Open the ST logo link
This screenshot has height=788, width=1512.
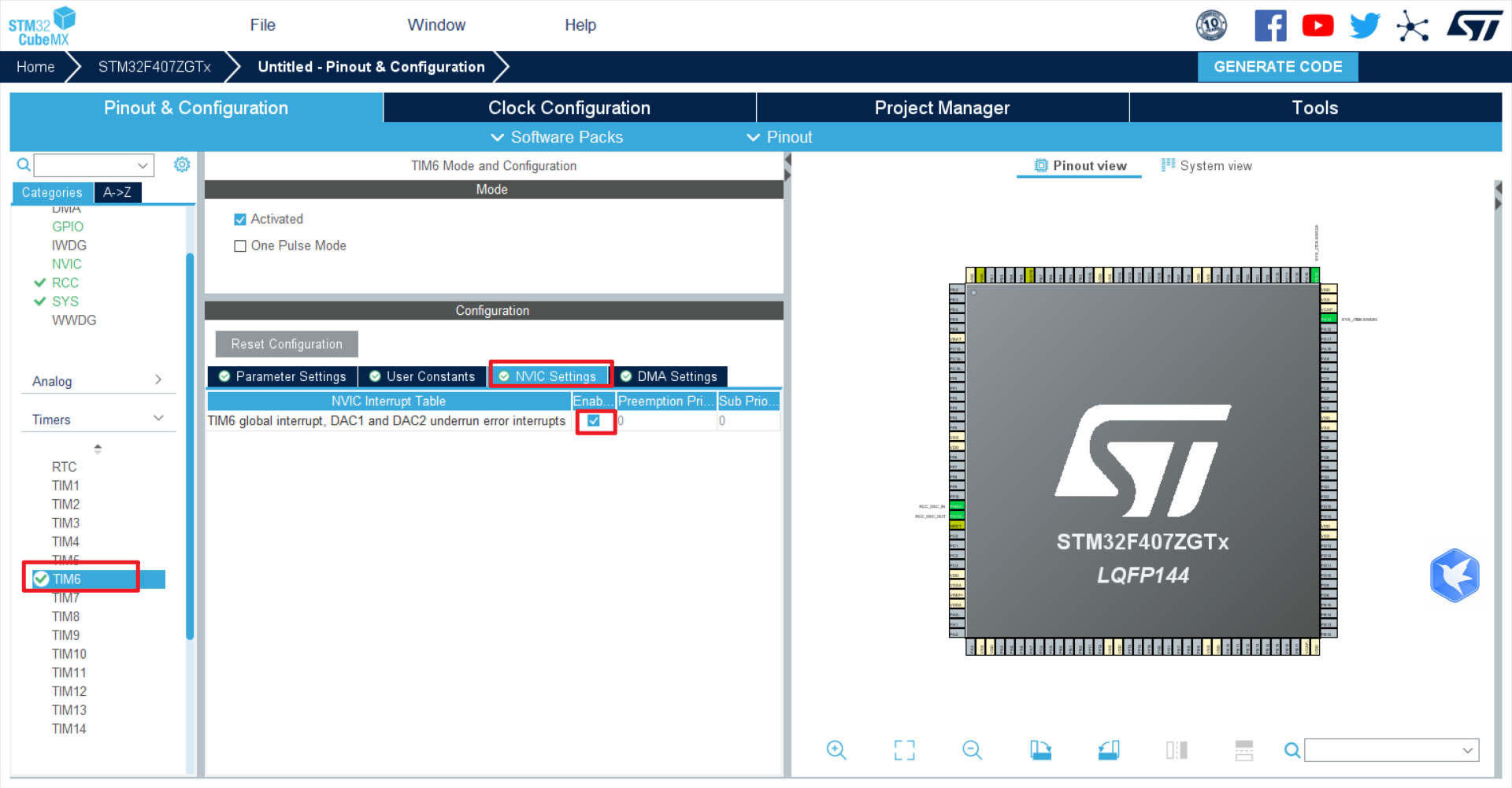[x=1474, y=25]
